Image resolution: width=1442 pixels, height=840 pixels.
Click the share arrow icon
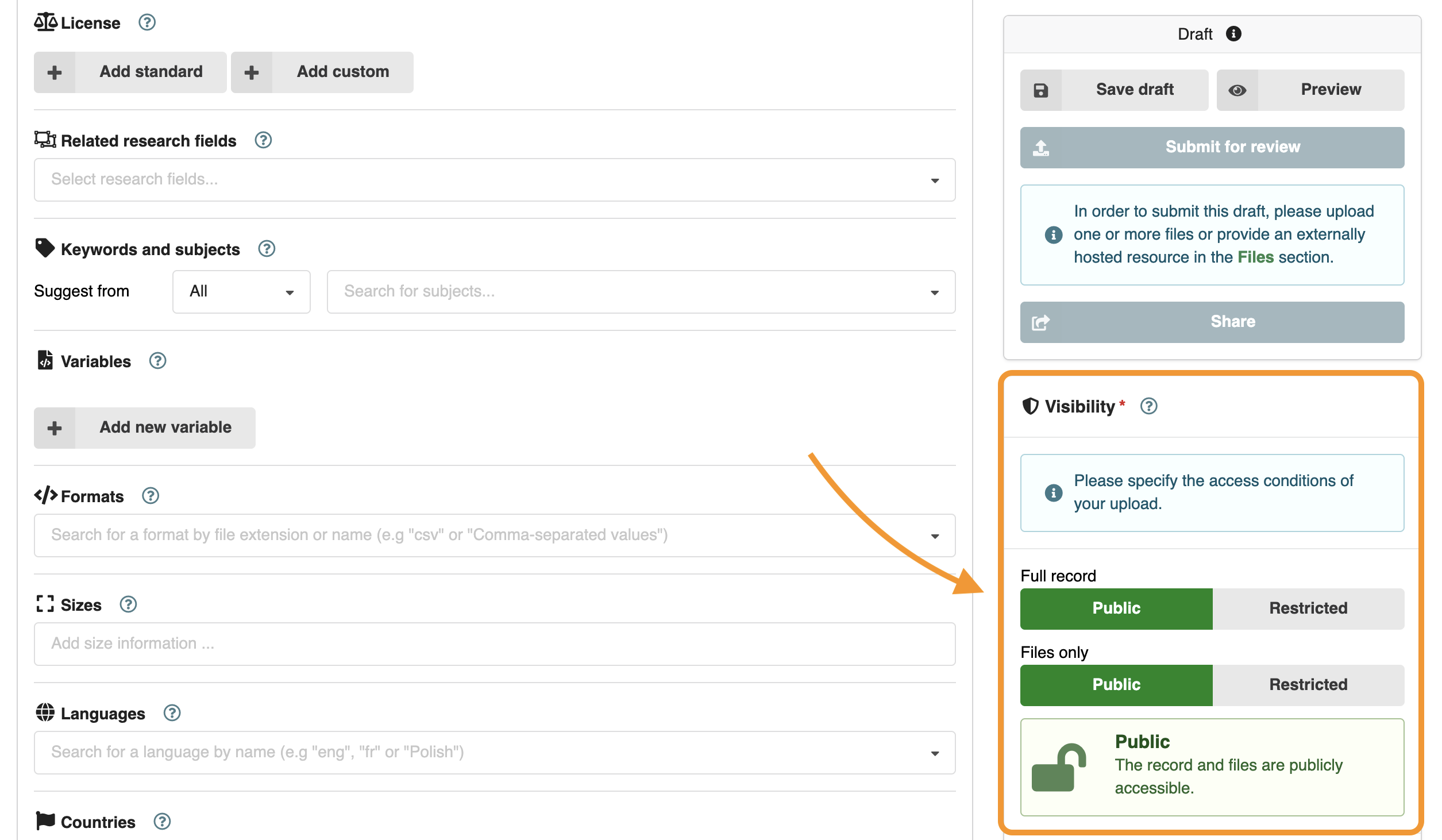pos(1041,322)
